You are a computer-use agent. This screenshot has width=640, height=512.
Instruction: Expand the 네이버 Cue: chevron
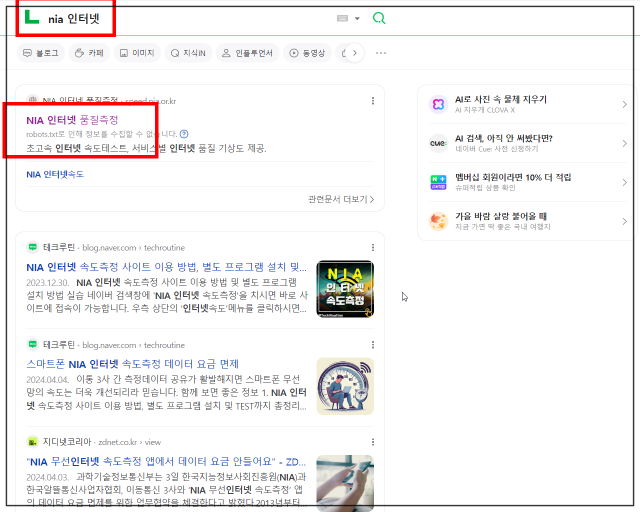624,143
